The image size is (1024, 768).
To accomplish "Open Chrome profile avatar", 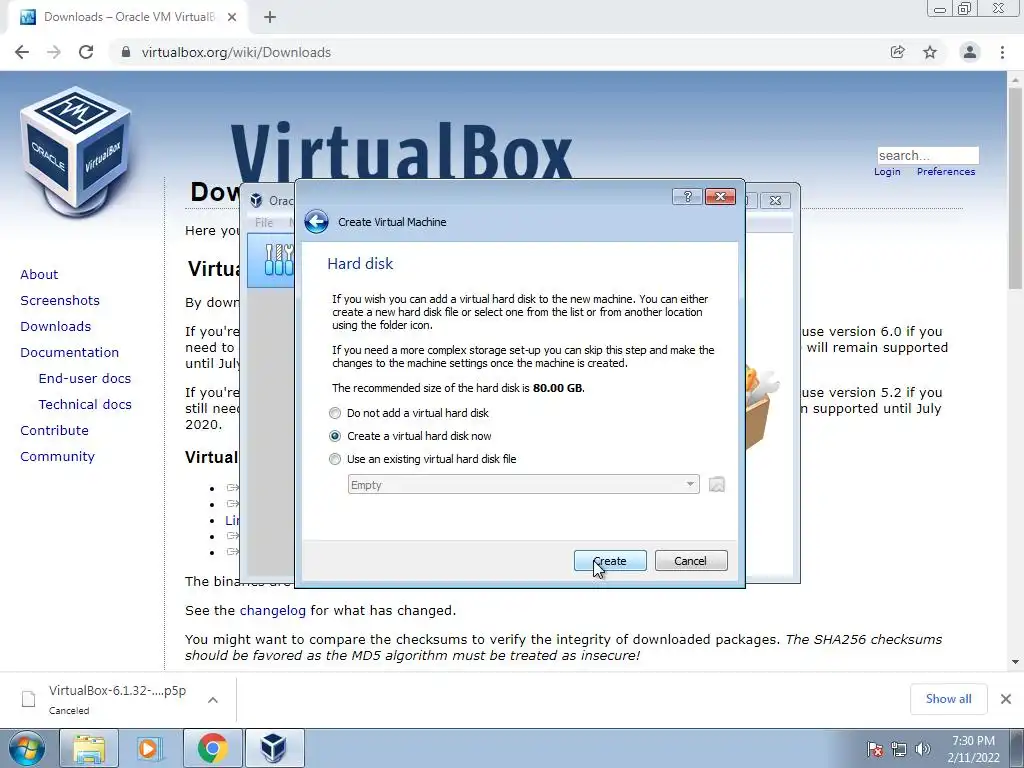I will coord(970,52).
